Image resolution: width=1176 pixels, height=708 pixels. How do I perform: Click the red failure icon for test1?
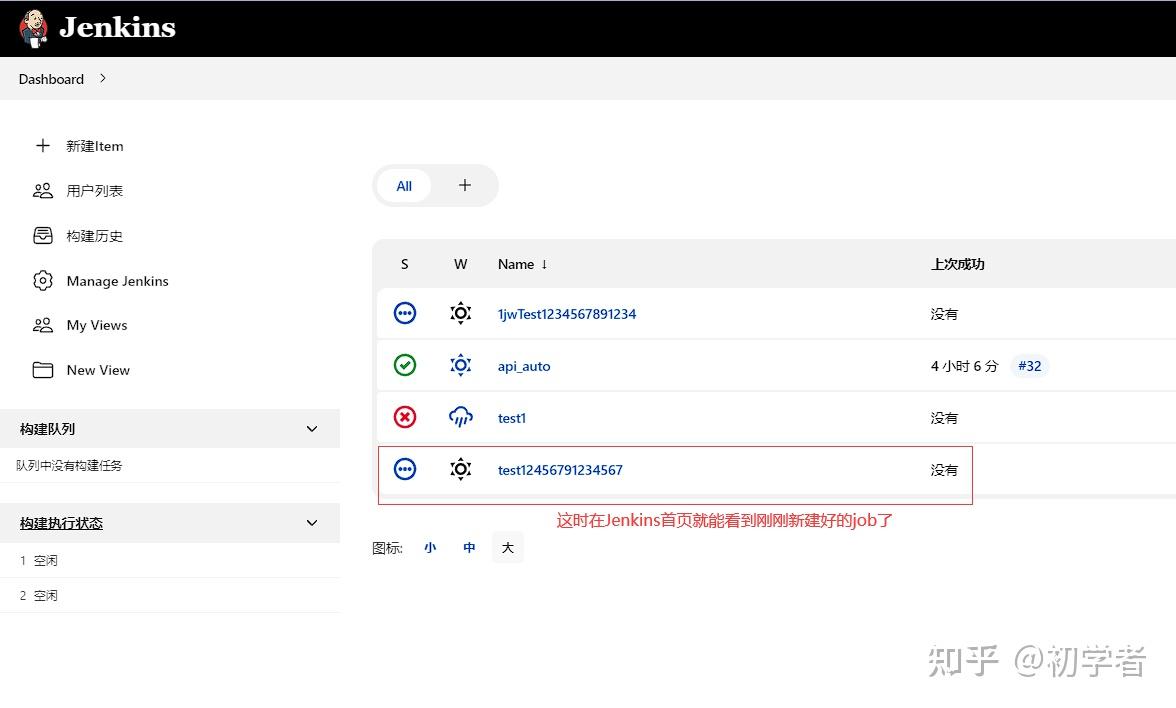[x=405, y=417]
